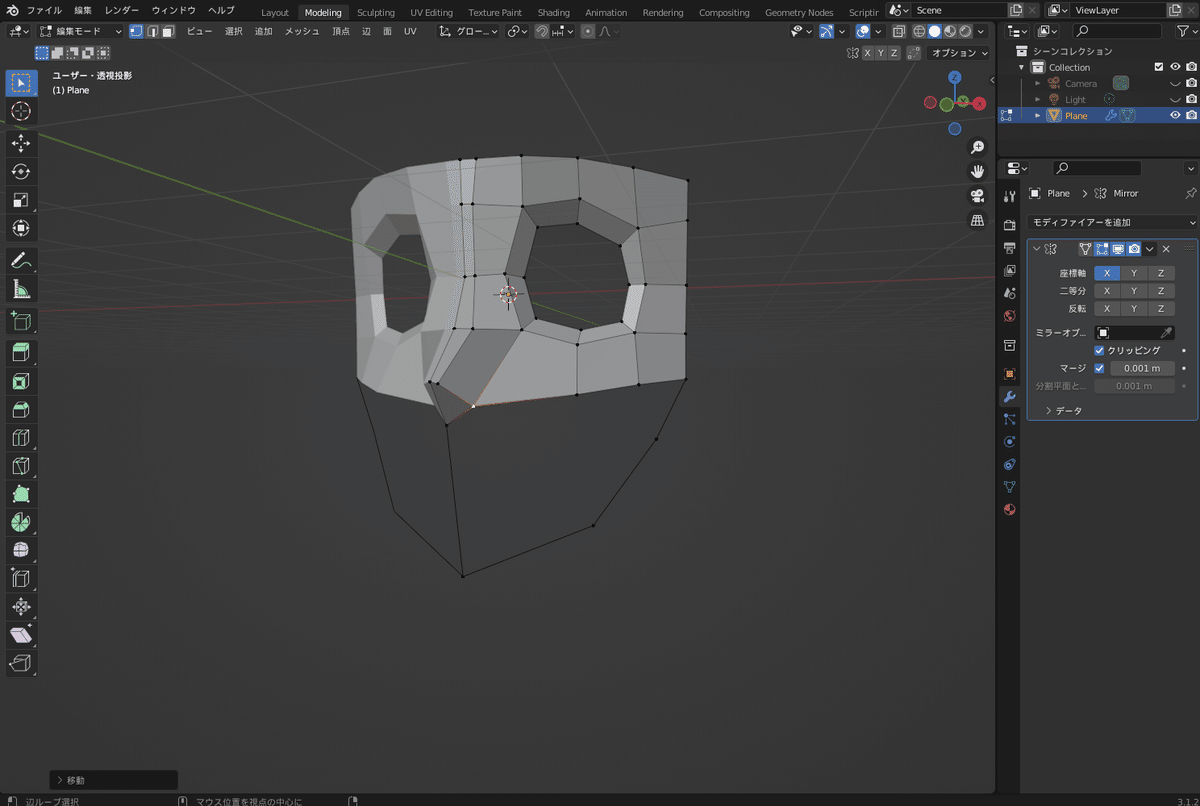1200x806 pixels.
Task: Click the outliner search field
Action: (1116, 31)
